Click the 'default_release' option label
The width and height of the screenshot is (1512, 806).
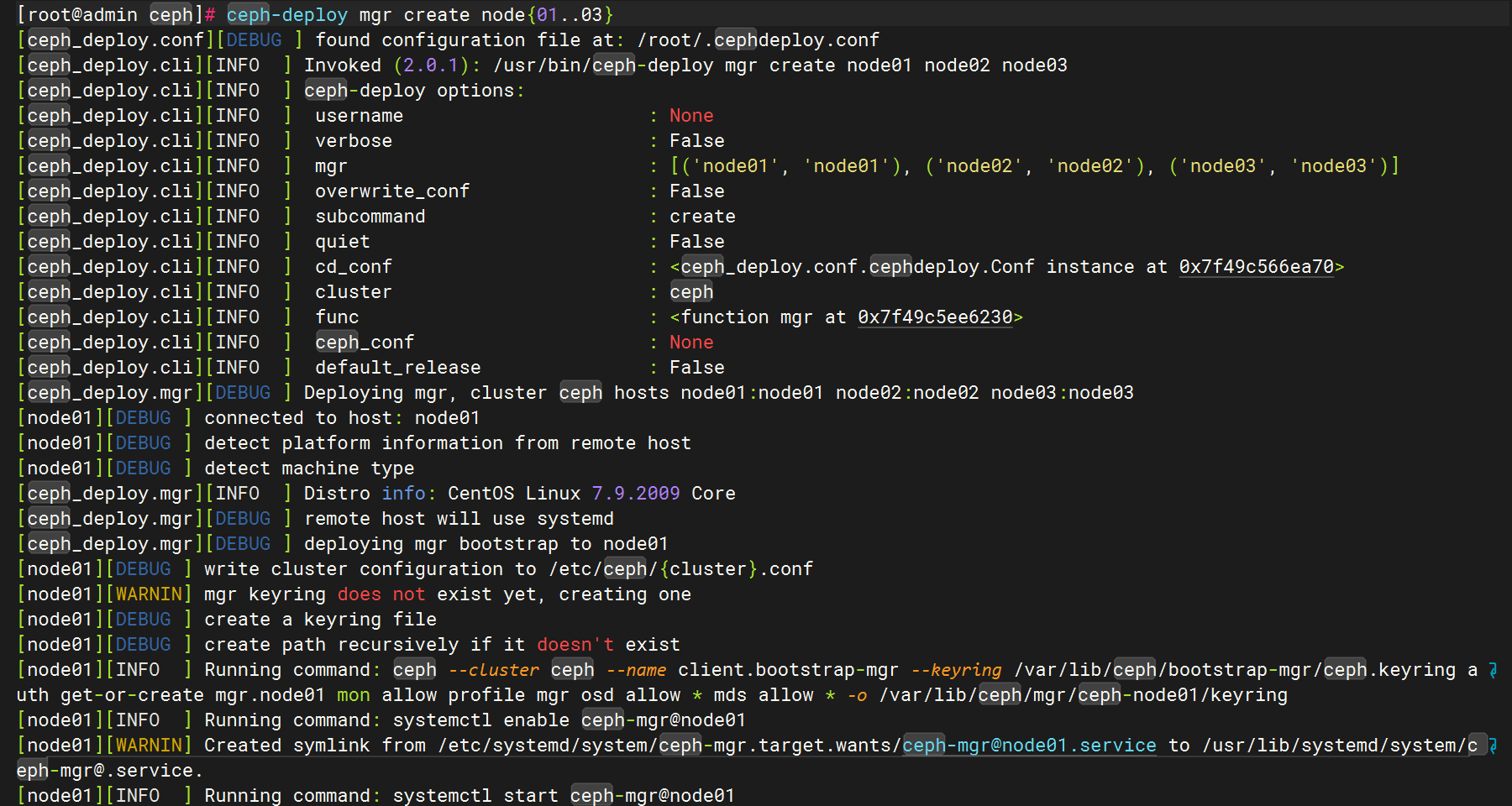click(398, 368)
